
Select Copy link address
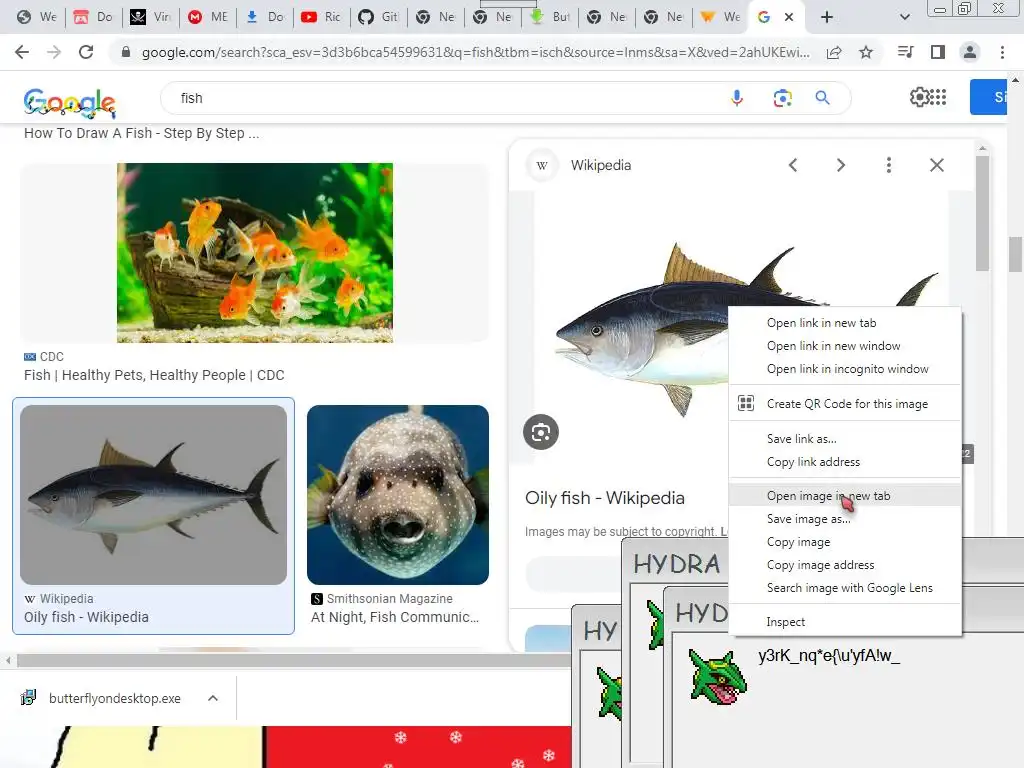[845, 462]
